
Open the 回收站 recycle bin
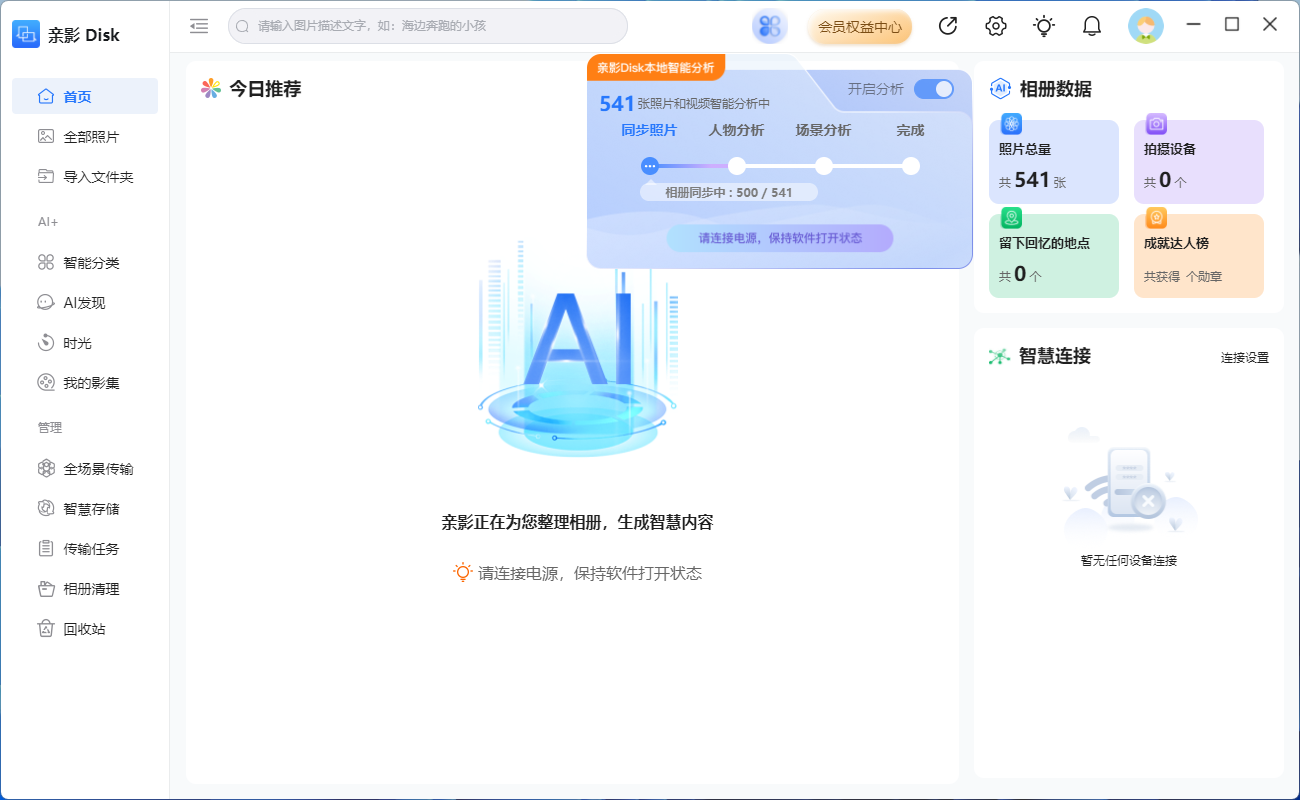[x=84, y=629]
